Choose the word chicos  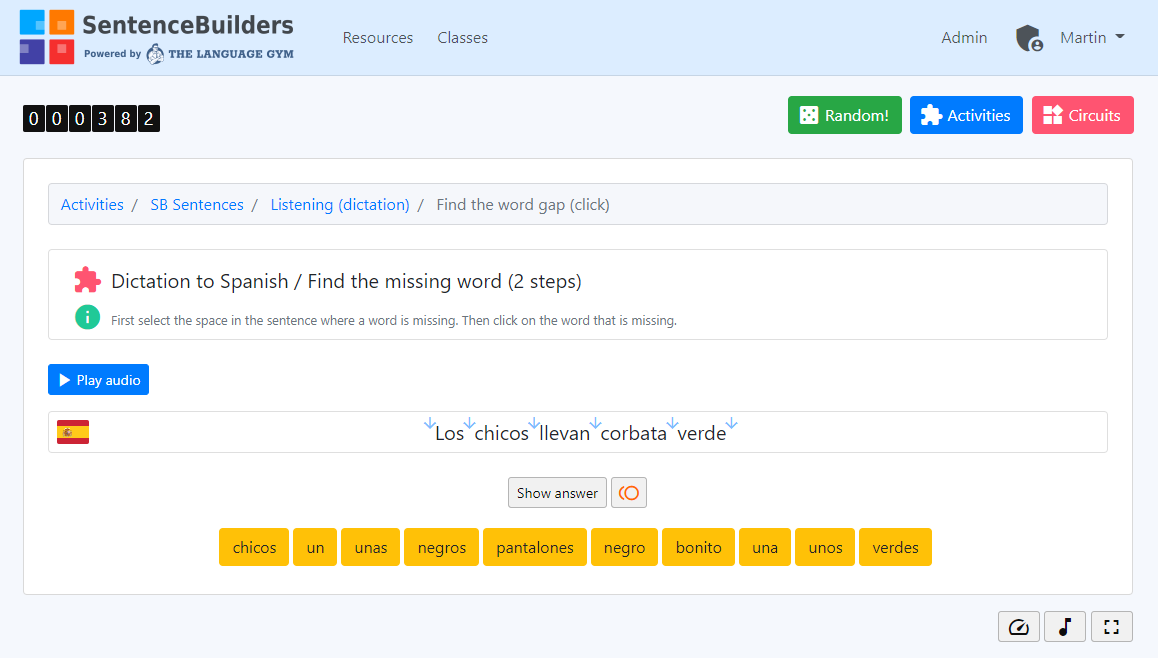click(x=254, y=547)
